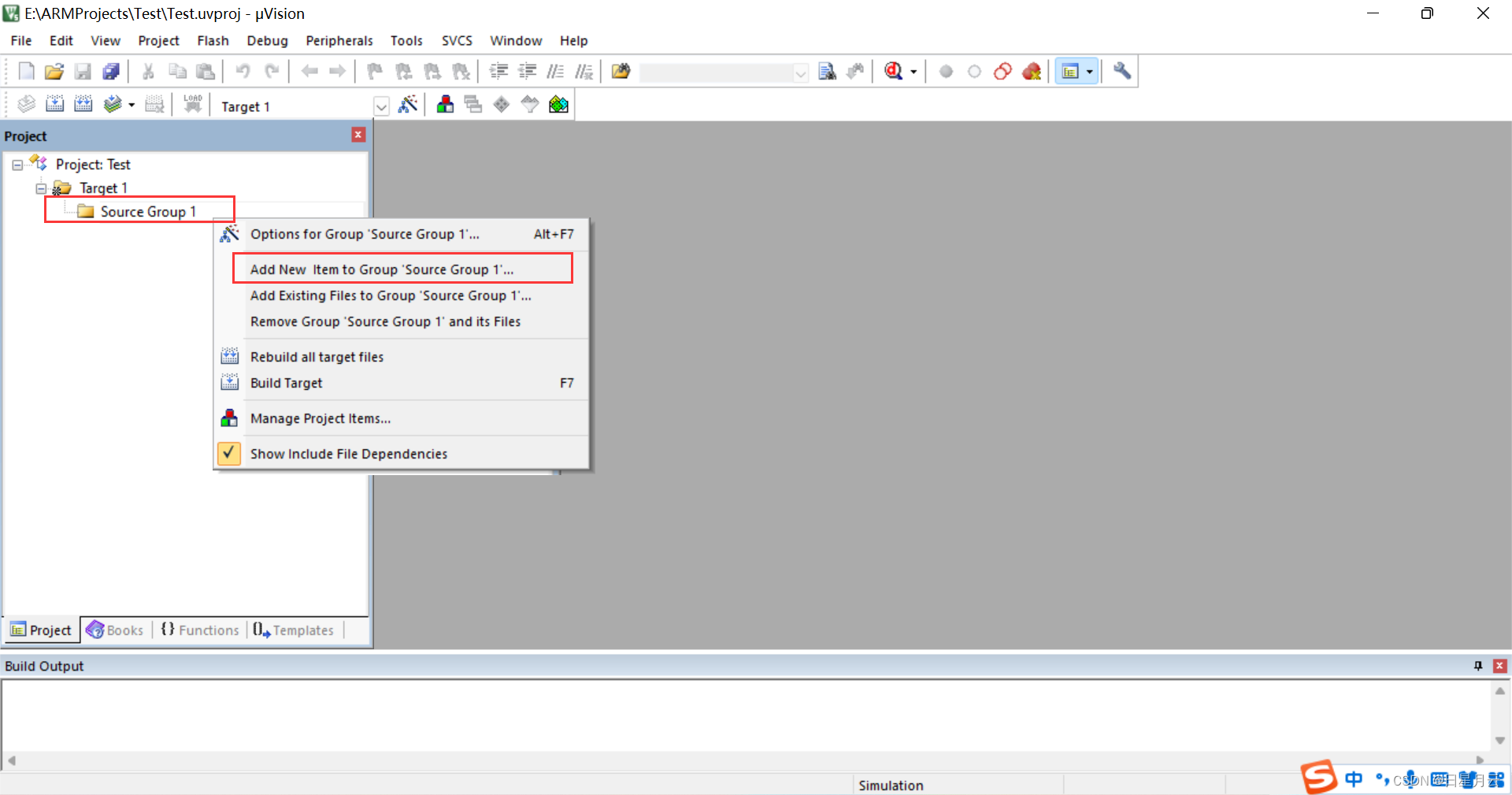Toggle bookmark with the flag icon
Viewport: 1512px width, 795px height.
(x=376, y=72)
